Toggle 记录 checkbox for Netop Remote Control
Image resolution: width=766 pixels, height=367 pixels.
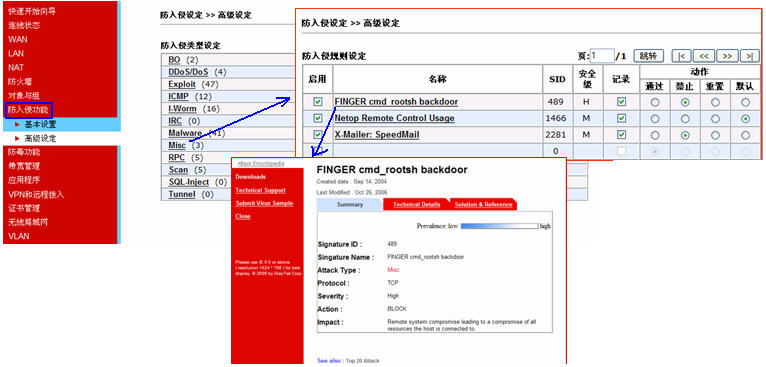point(621,118)
